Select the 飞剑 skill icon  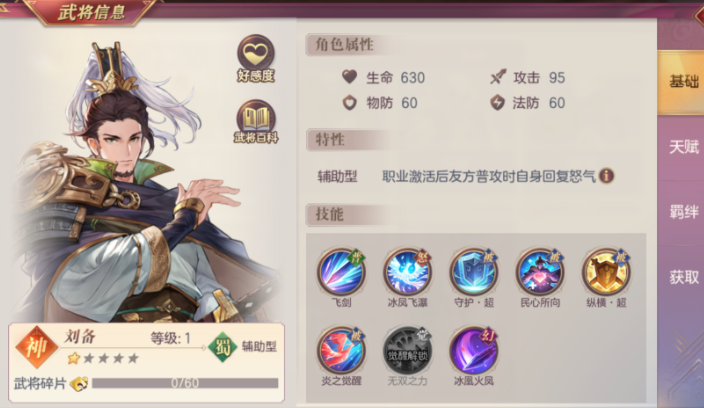tap(341, 272)
